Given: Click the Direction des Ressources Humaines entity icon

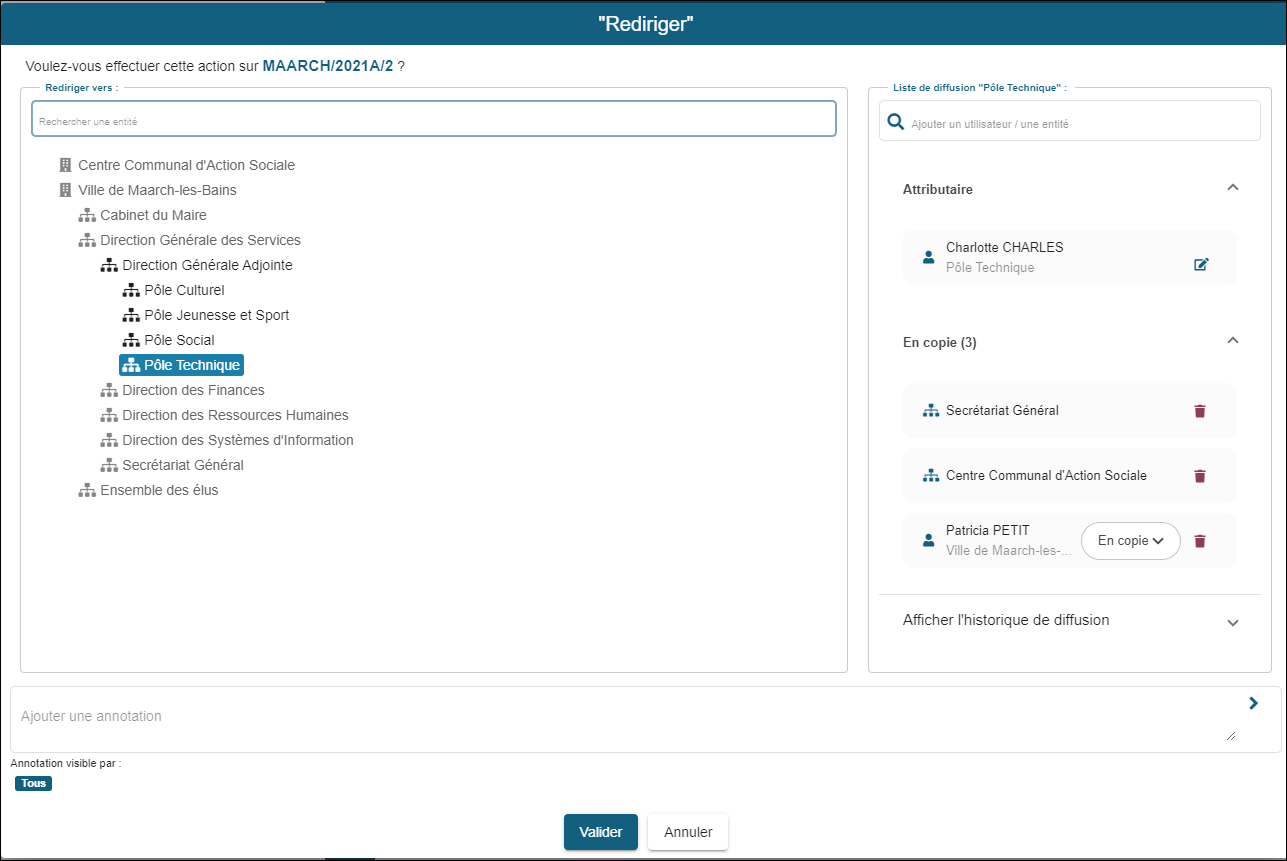Looking at the screenshot, I should click(x=109, y=415).
